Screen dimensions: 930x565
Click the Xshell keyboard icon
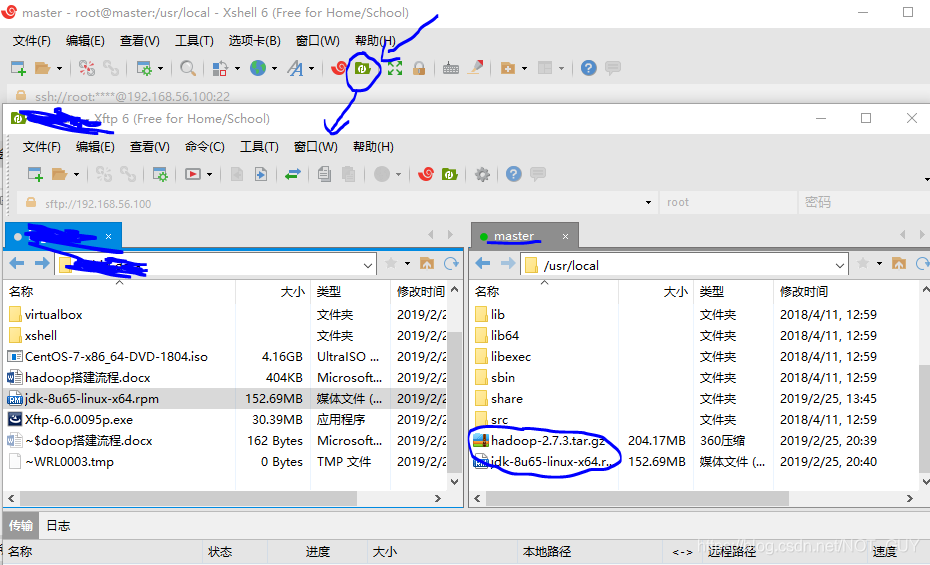pyautogui.click(x=451, y=69)
